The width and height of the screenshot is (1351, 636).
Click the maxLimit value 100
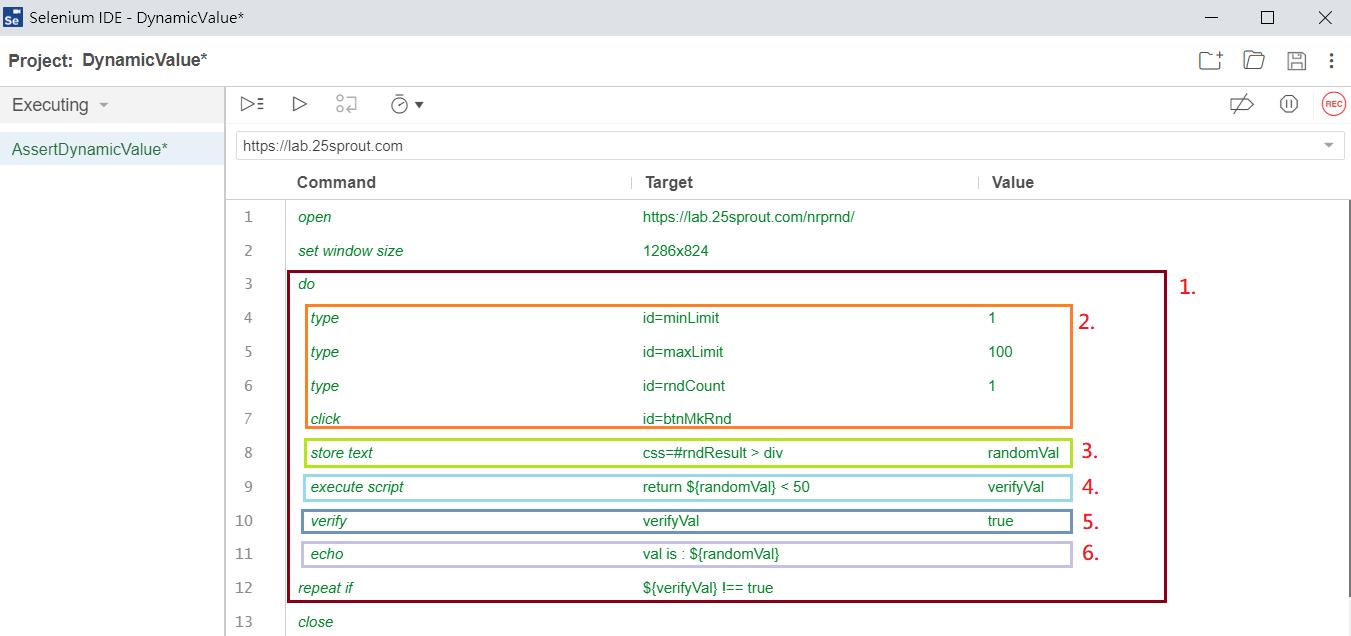point(1000,352)
